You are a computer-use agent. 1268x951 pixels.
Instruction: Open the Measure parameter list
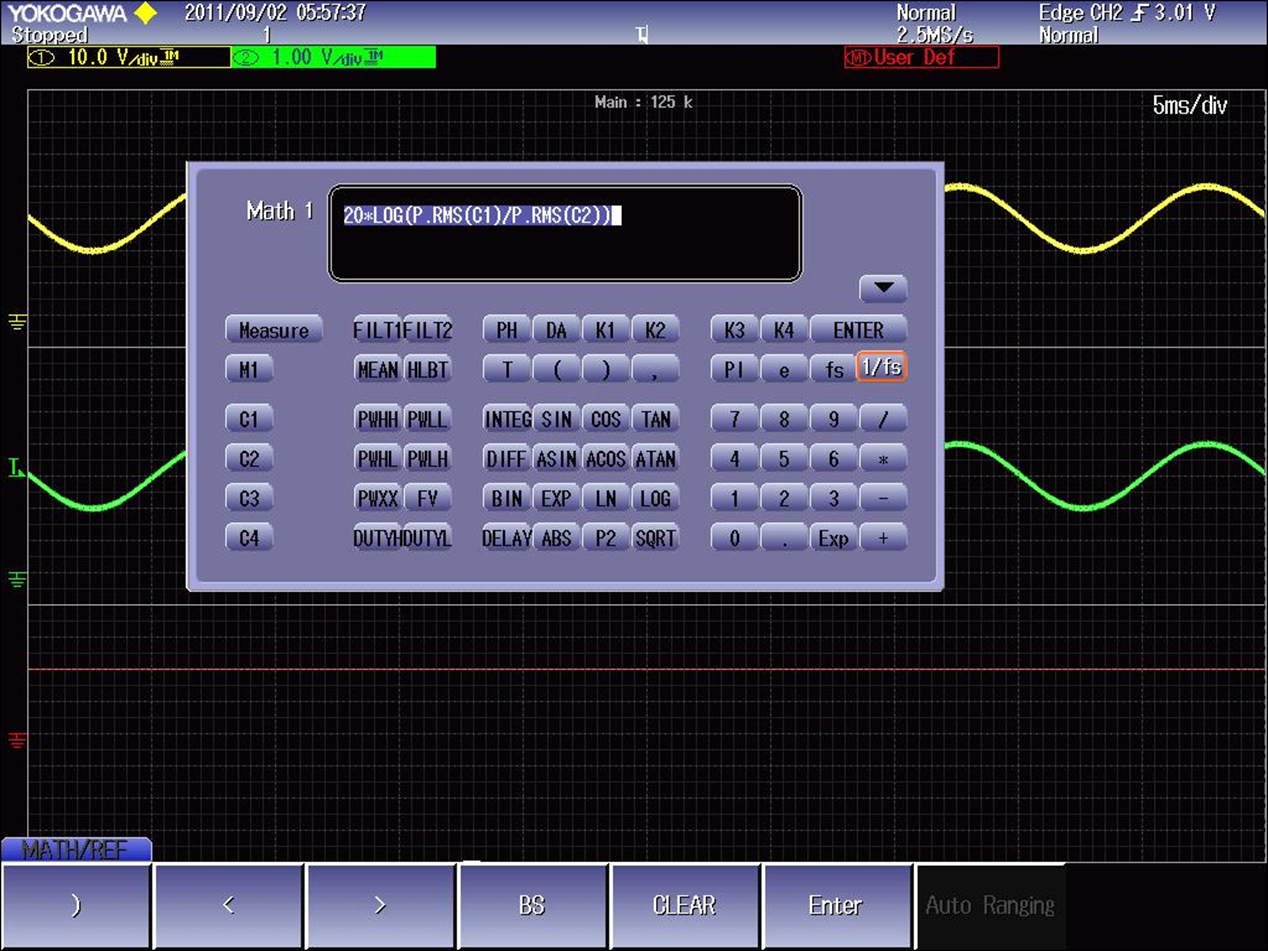[274, 330]
